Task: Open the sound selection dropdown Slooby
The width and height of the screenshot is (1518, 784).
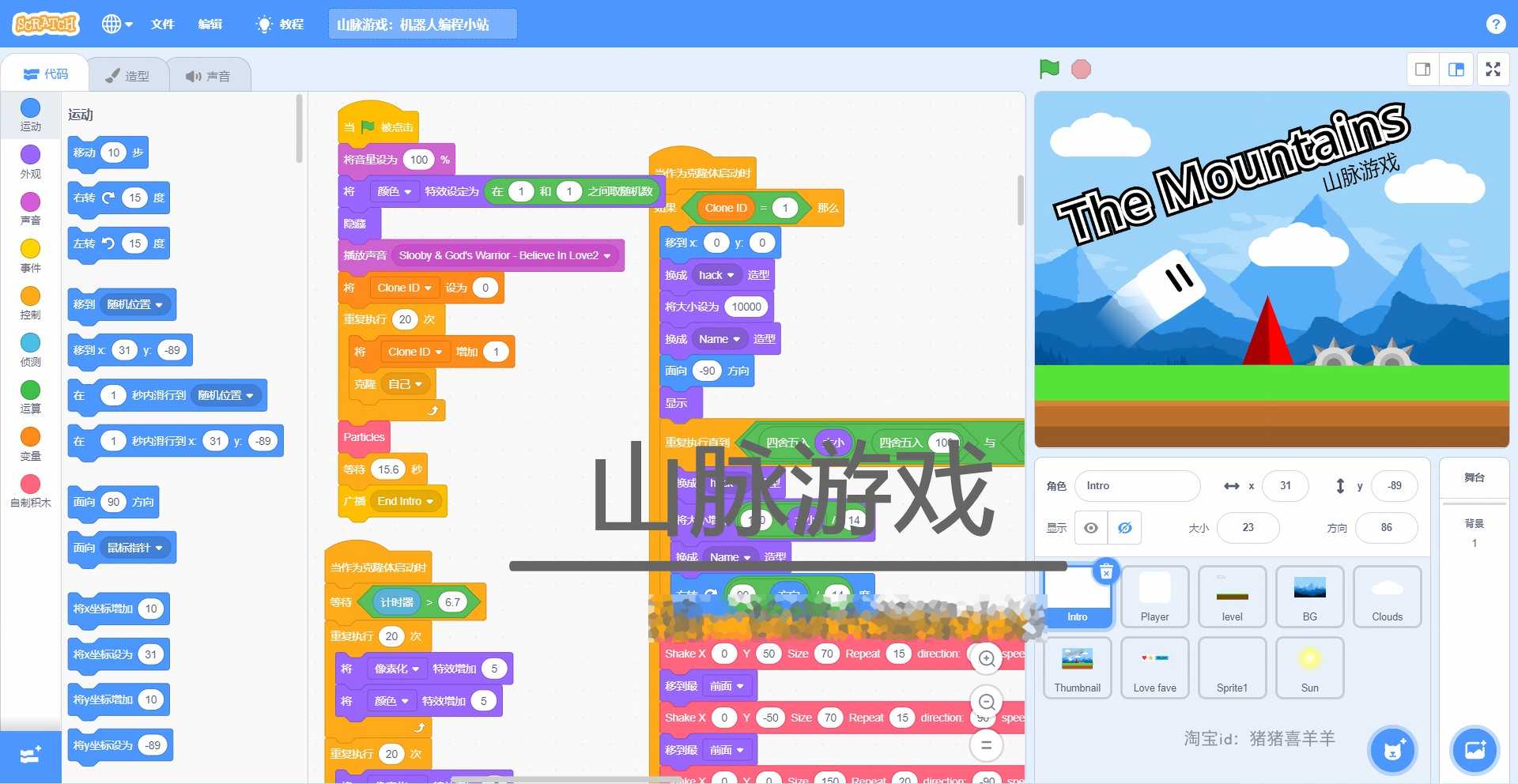Action: click(x=504, y=255)
